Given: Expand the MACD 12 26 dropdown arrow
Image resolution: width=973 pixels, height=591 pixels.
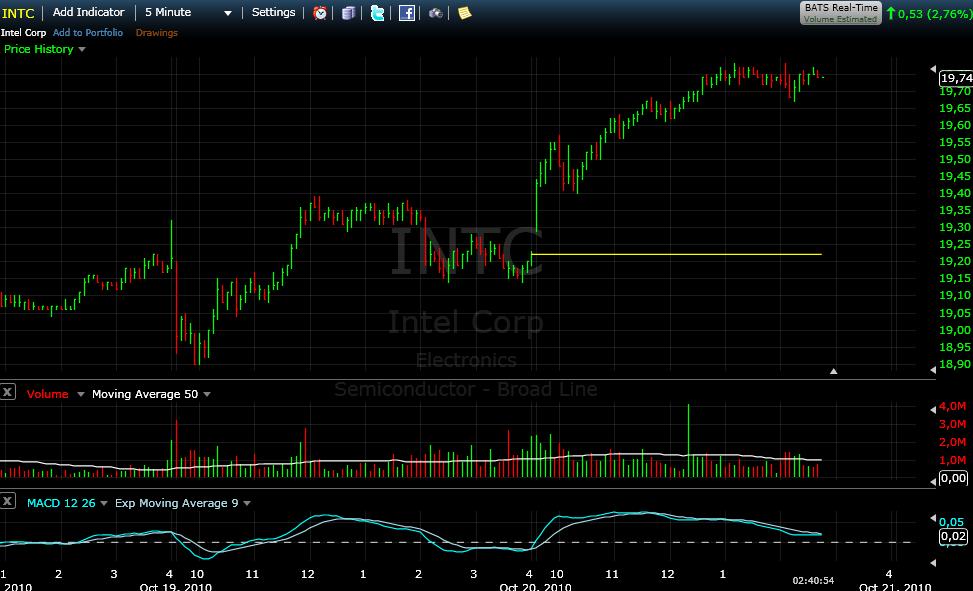Looking at the screenshot, I should tap(104, 503).
